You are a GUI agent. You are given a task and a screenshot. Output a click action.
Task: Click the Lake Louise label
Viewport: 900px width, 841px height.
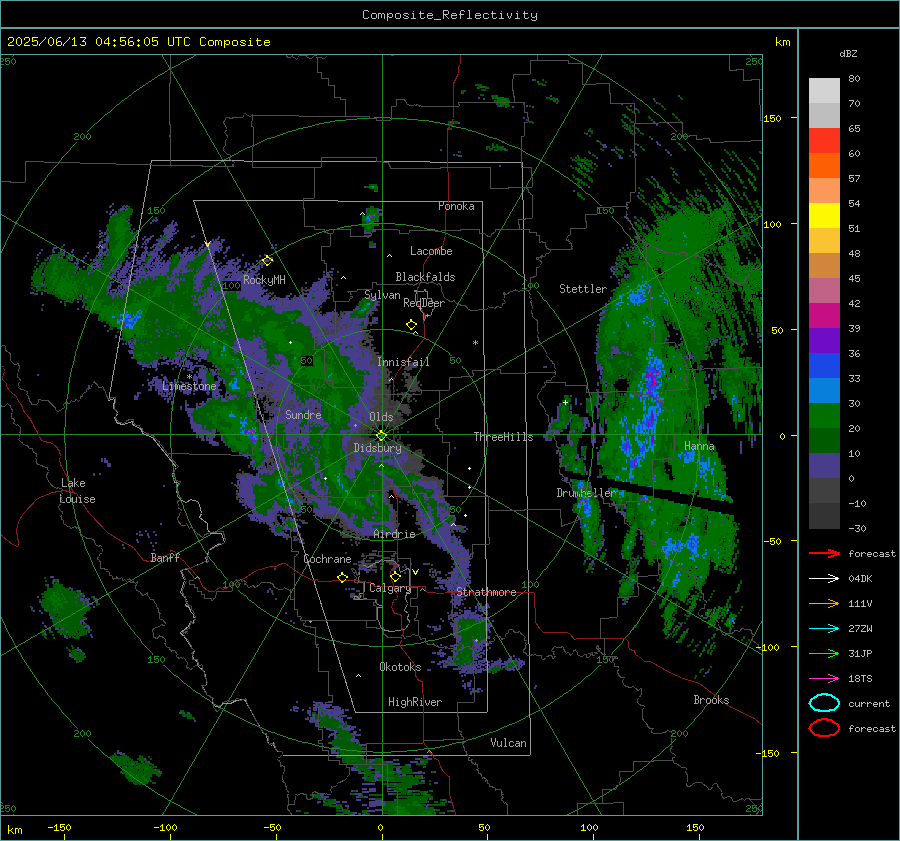[77, 491]
